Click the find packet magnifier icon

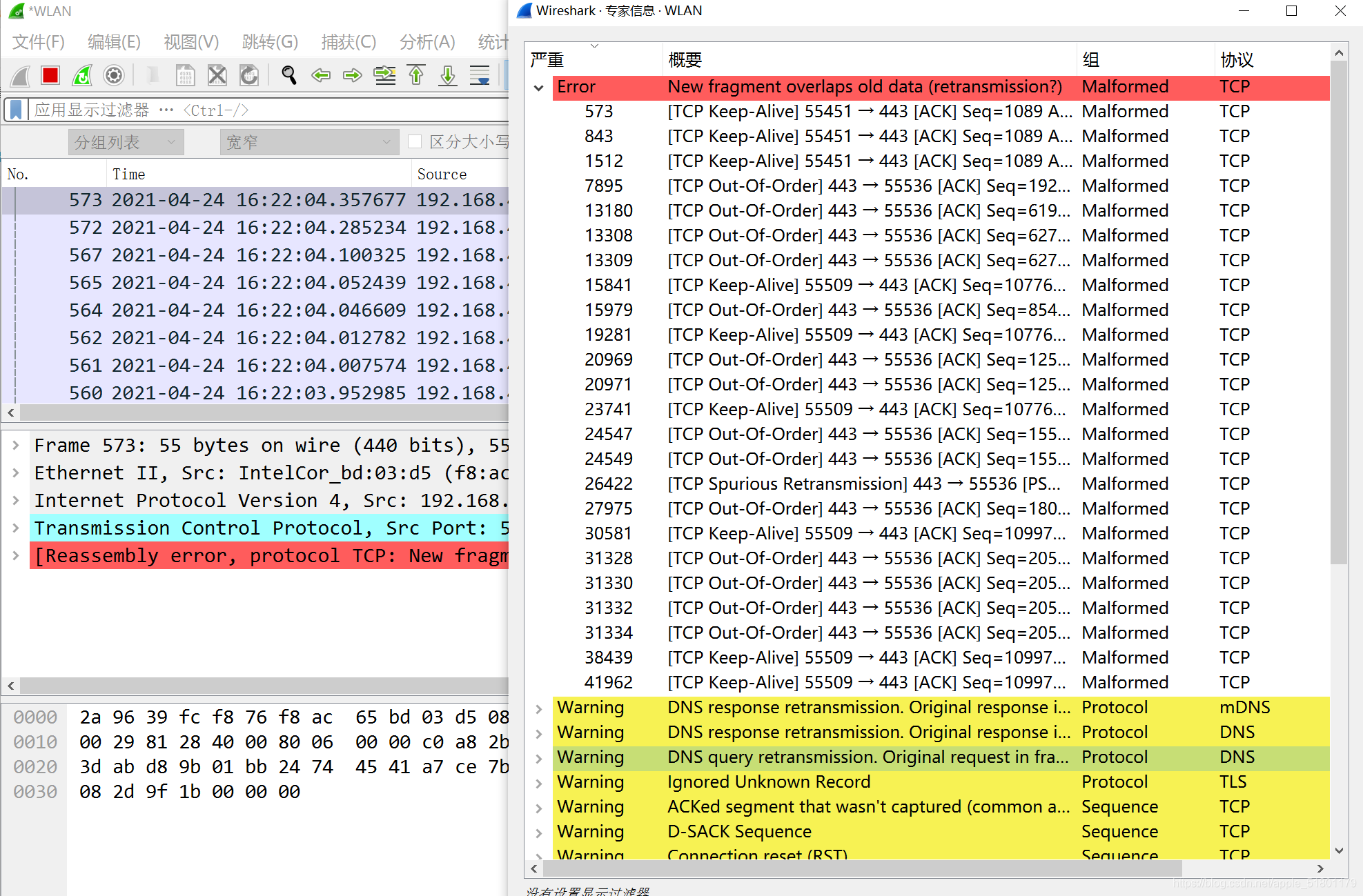[x=289, y=75]
